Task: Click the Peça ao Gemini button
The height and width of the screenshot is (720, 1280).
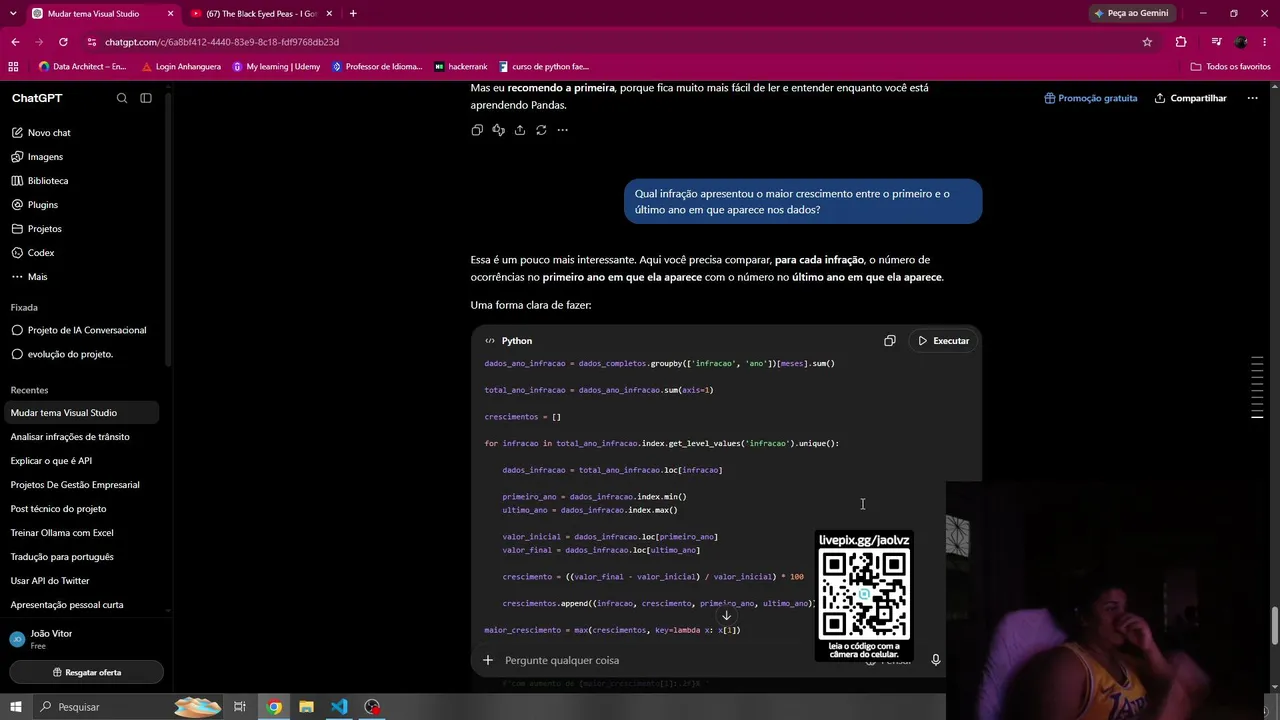Action: pos(1132,14)
